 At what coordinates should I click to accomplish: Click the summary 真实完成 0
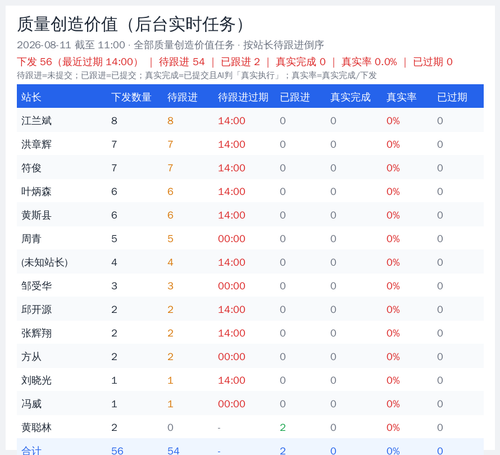301,62
